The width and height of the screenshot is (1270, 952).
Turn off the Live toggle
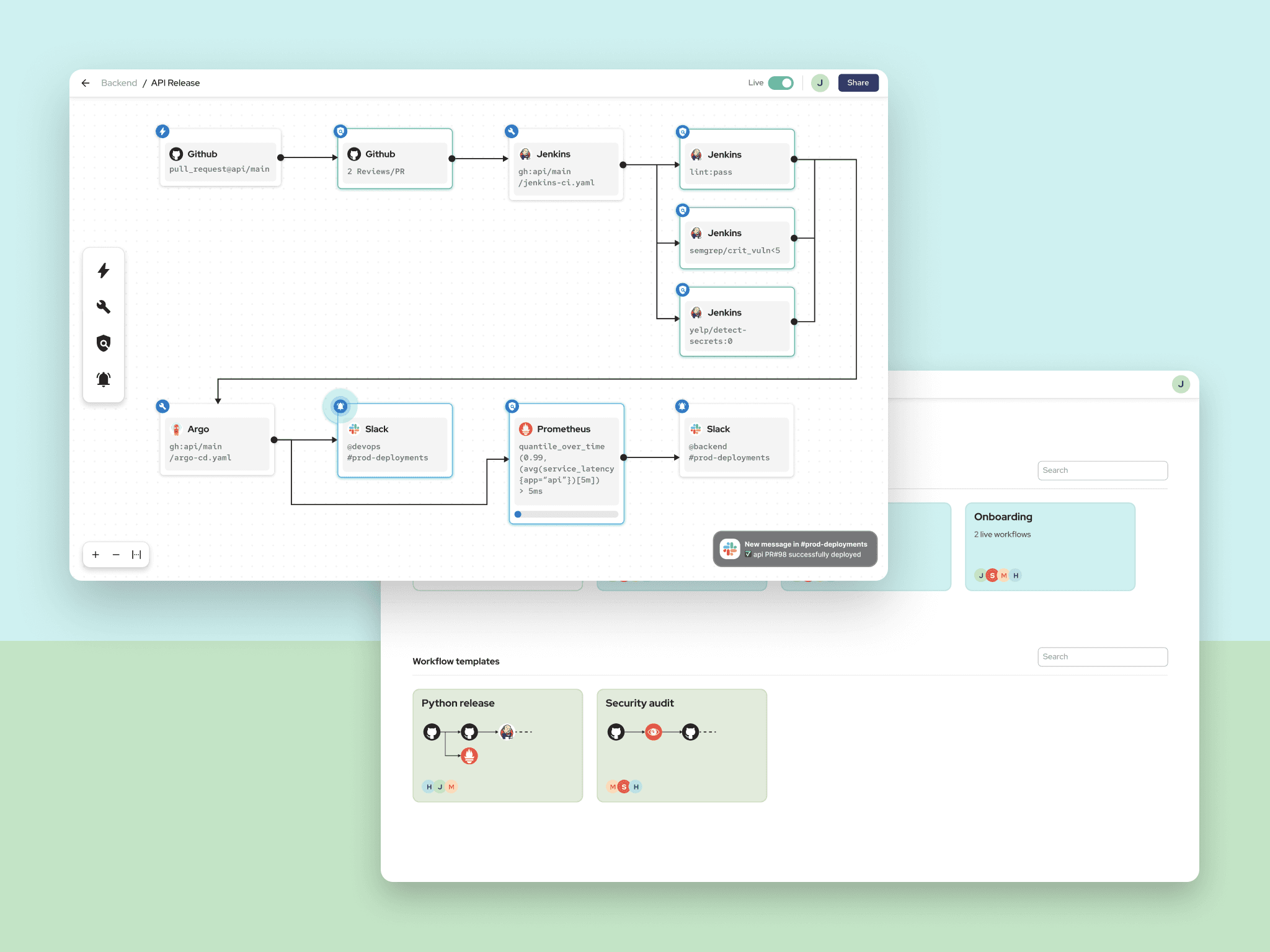pos(781,83)
